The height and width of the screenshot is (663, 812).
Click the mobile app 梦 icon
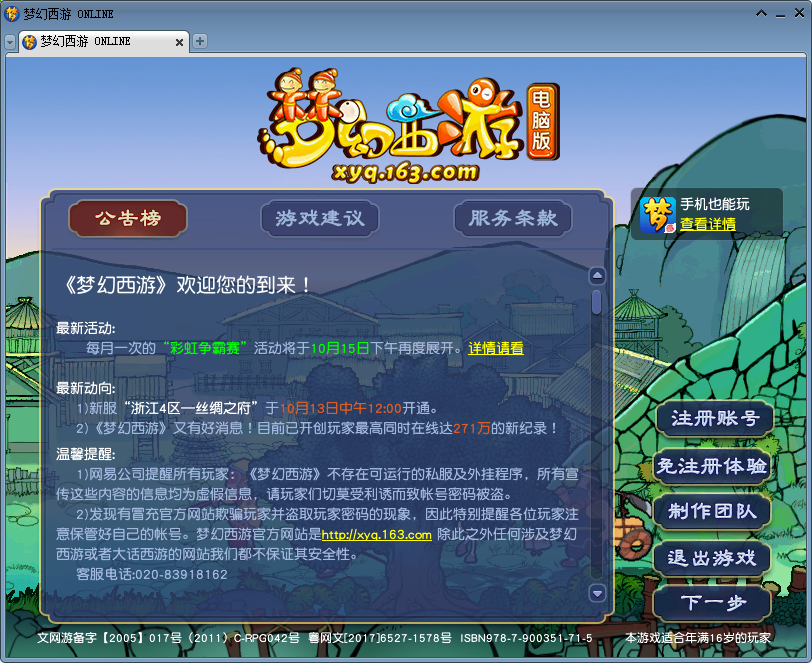point(658,214)
